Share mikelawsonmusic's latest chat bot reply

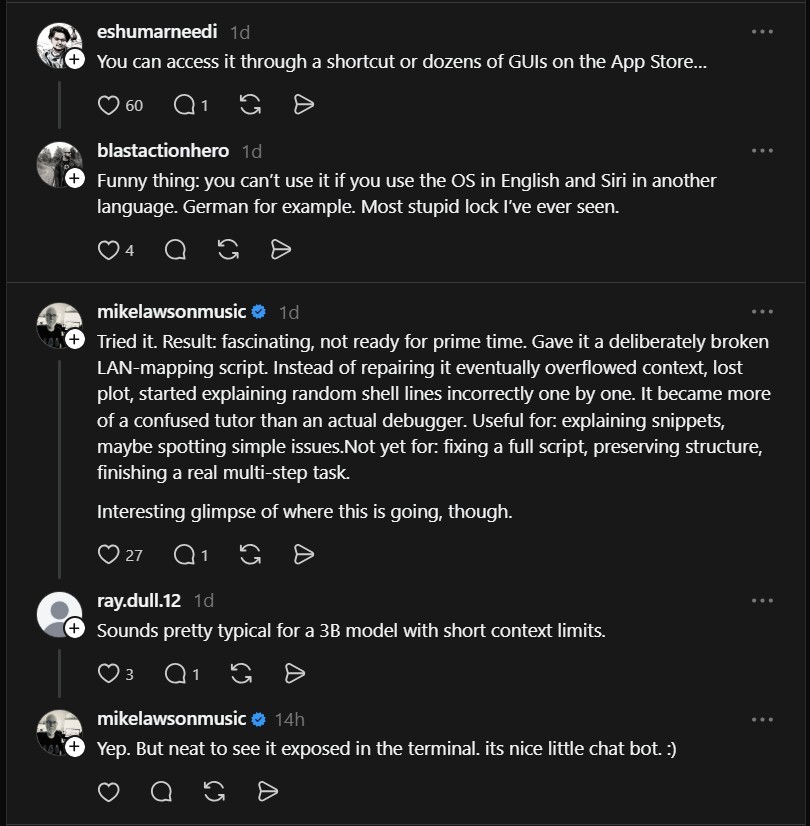(267, 791)
